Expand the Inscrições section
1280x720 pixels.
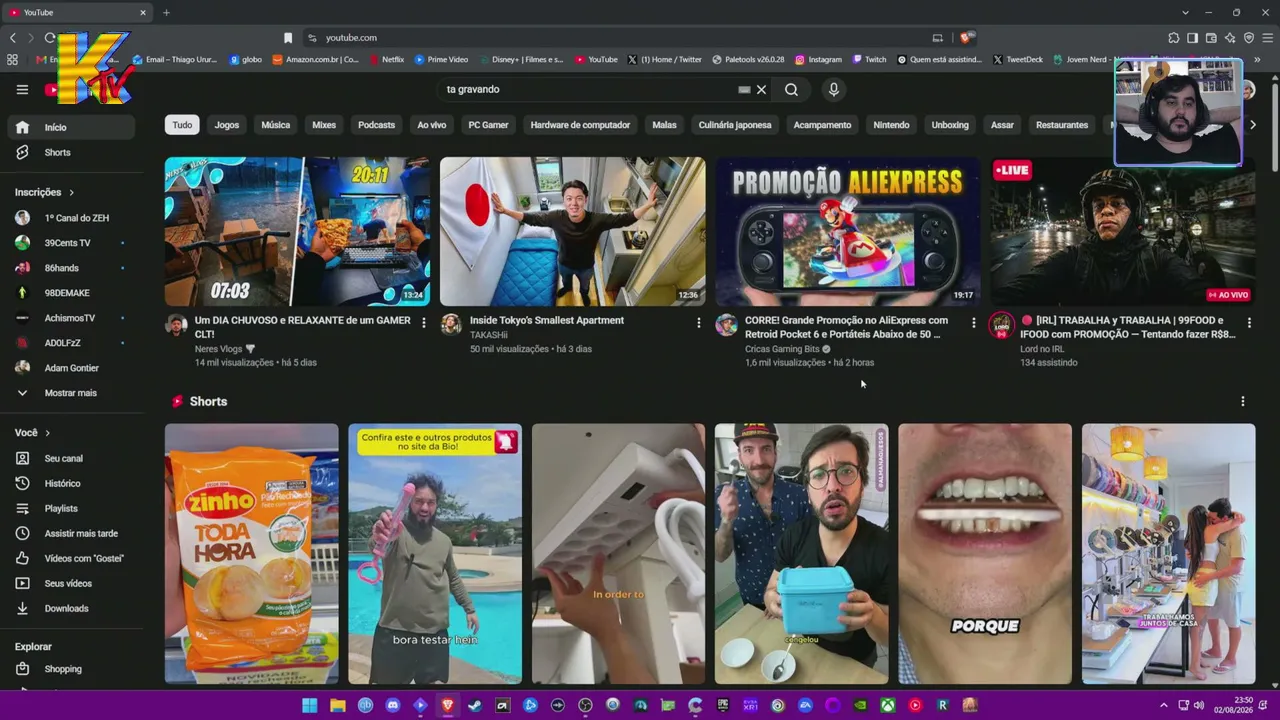point(45,192)
